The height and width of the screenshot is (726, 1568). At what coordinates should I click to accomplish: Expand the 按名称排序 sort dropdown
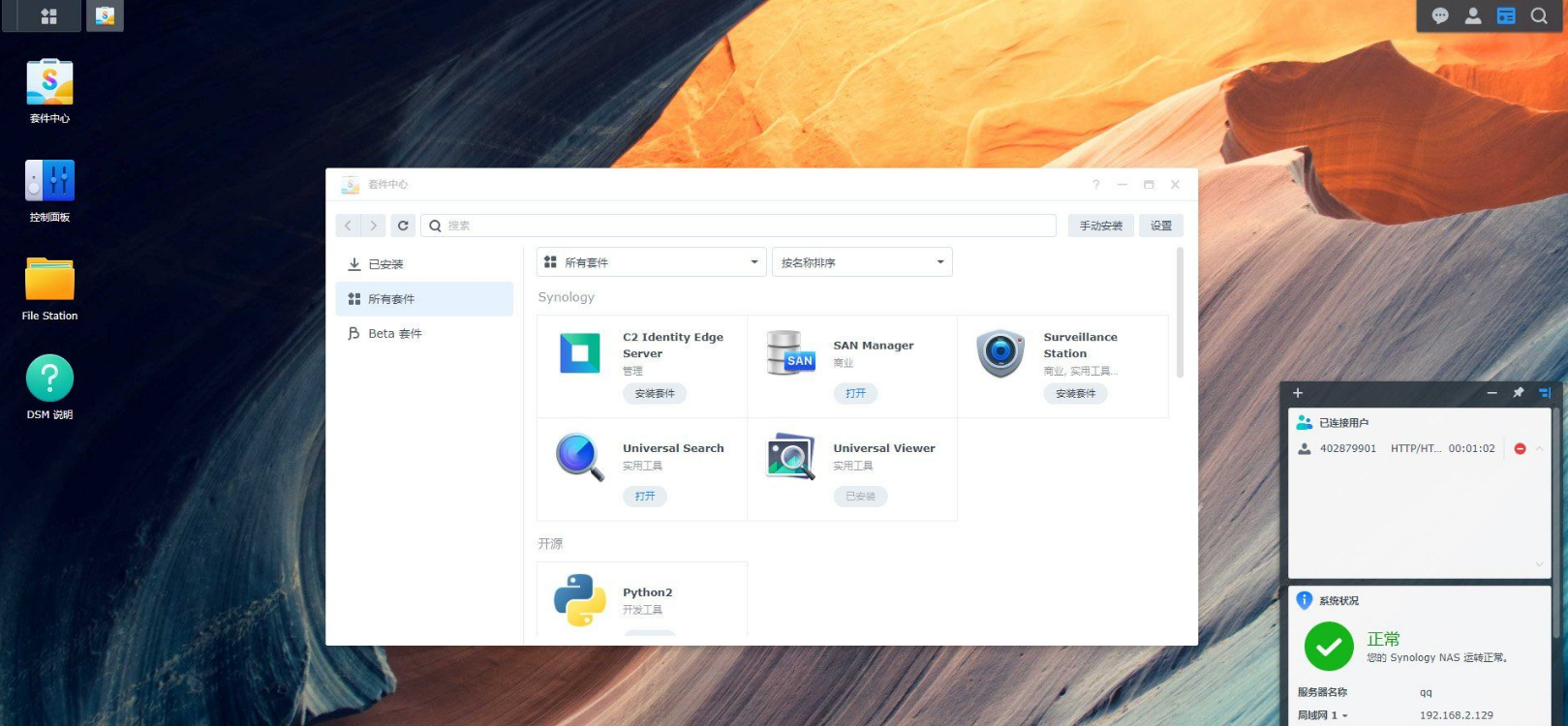[862, 262]
